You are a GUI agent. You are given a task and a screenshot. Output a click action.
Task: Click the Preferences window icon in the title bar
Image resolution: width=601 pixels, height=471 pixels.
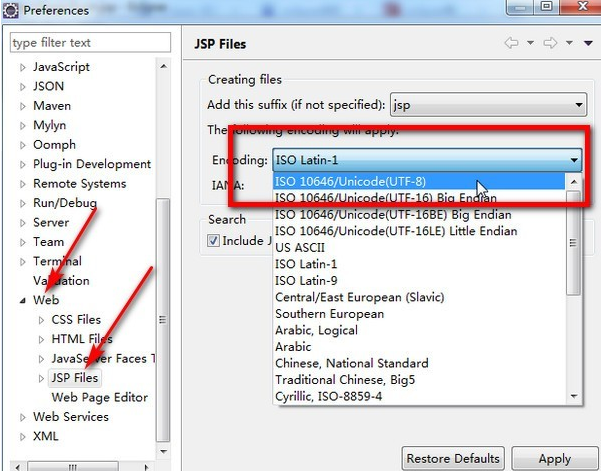10,10
